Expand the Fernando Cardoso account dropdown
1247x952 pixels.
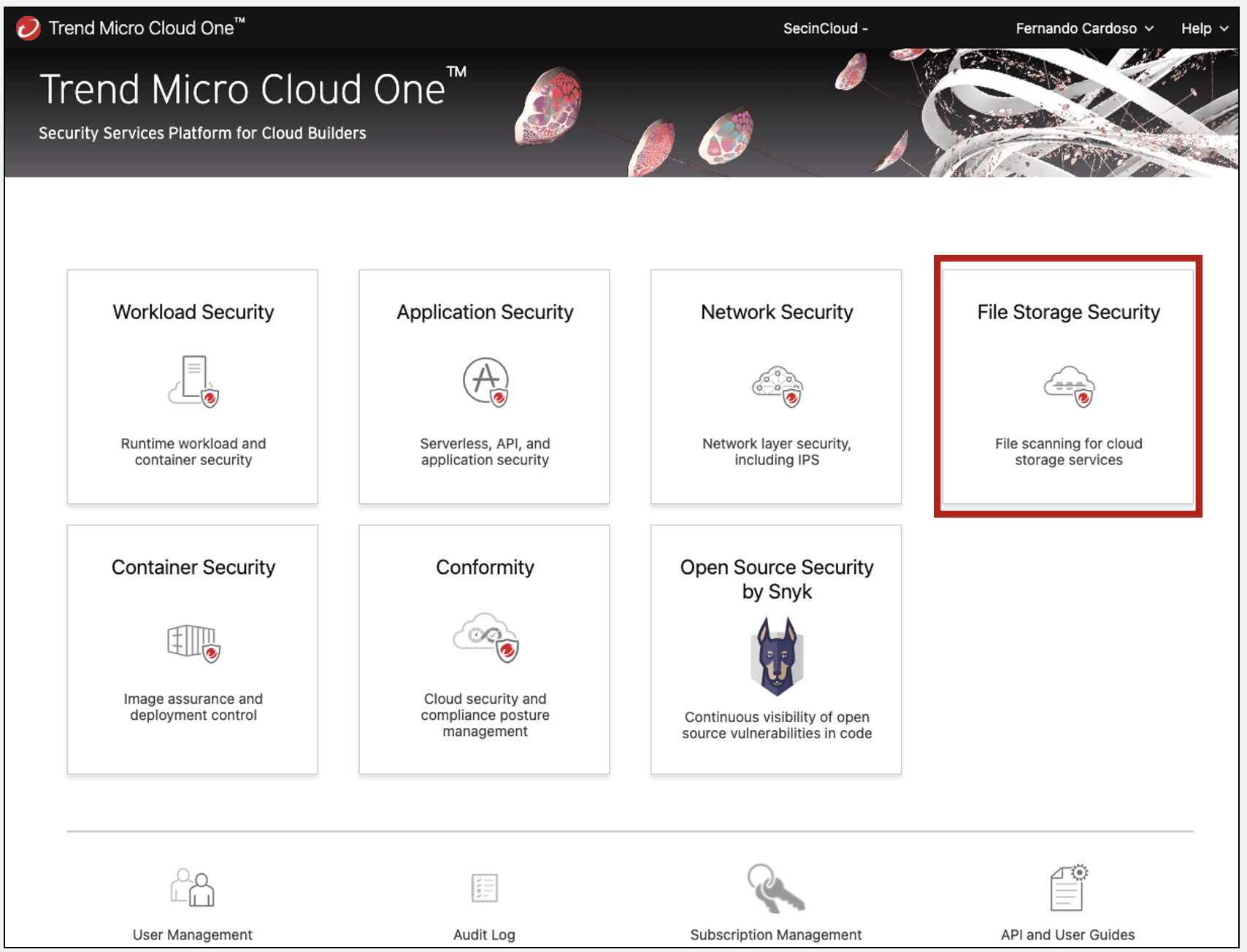pyautogui.click(x=1084, y=28)
